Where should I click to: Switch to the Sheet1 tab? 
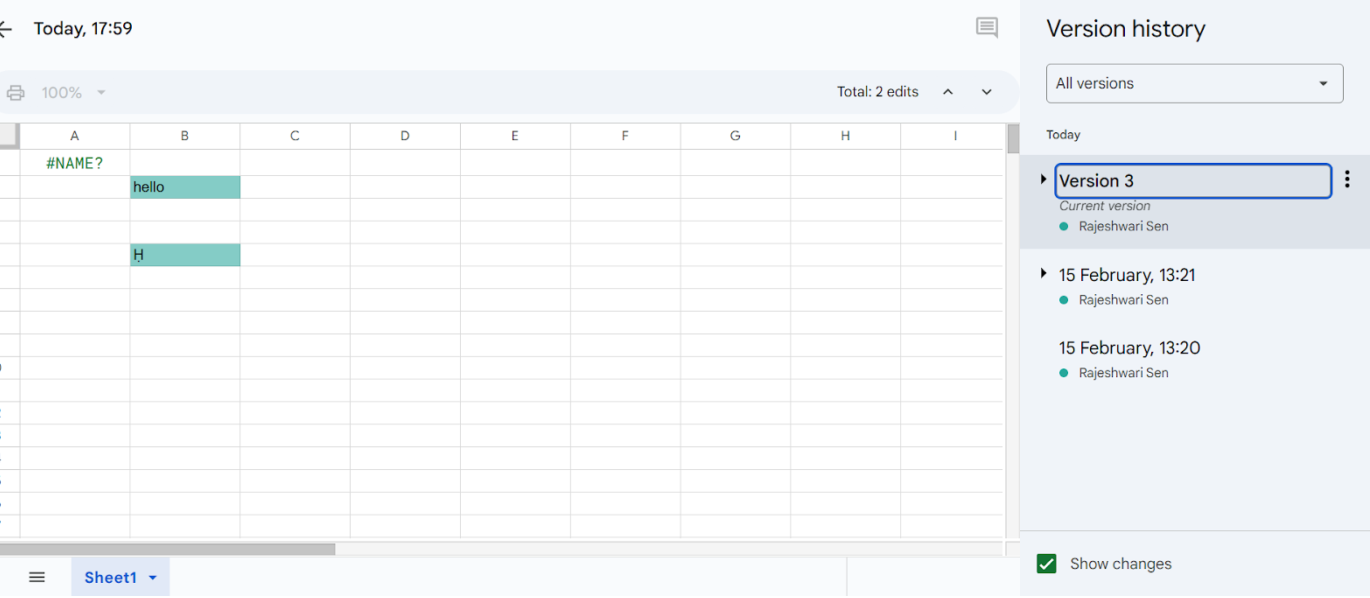point(110,577)
